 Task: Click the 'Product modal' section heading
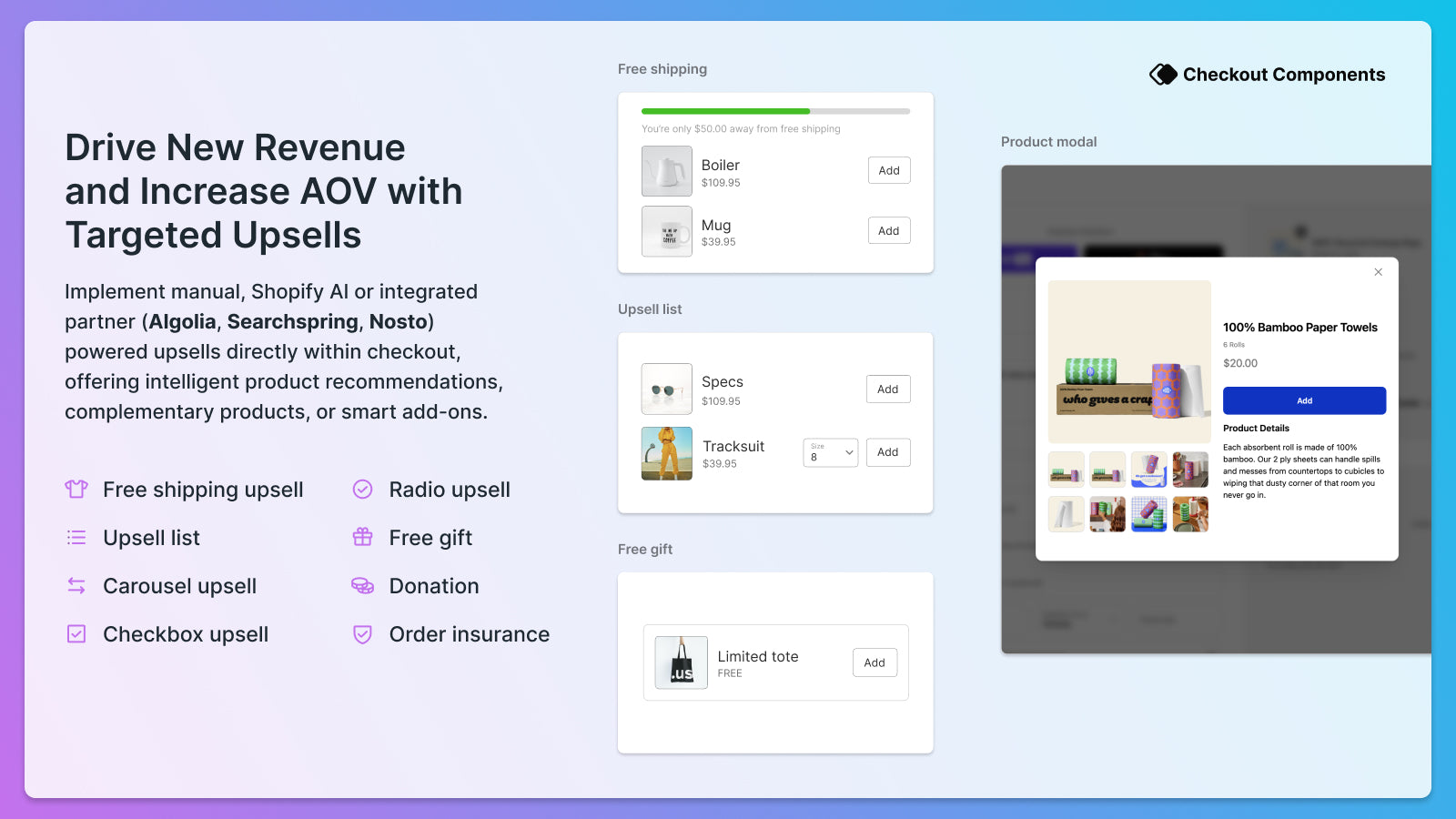(x=1049, y=142)
